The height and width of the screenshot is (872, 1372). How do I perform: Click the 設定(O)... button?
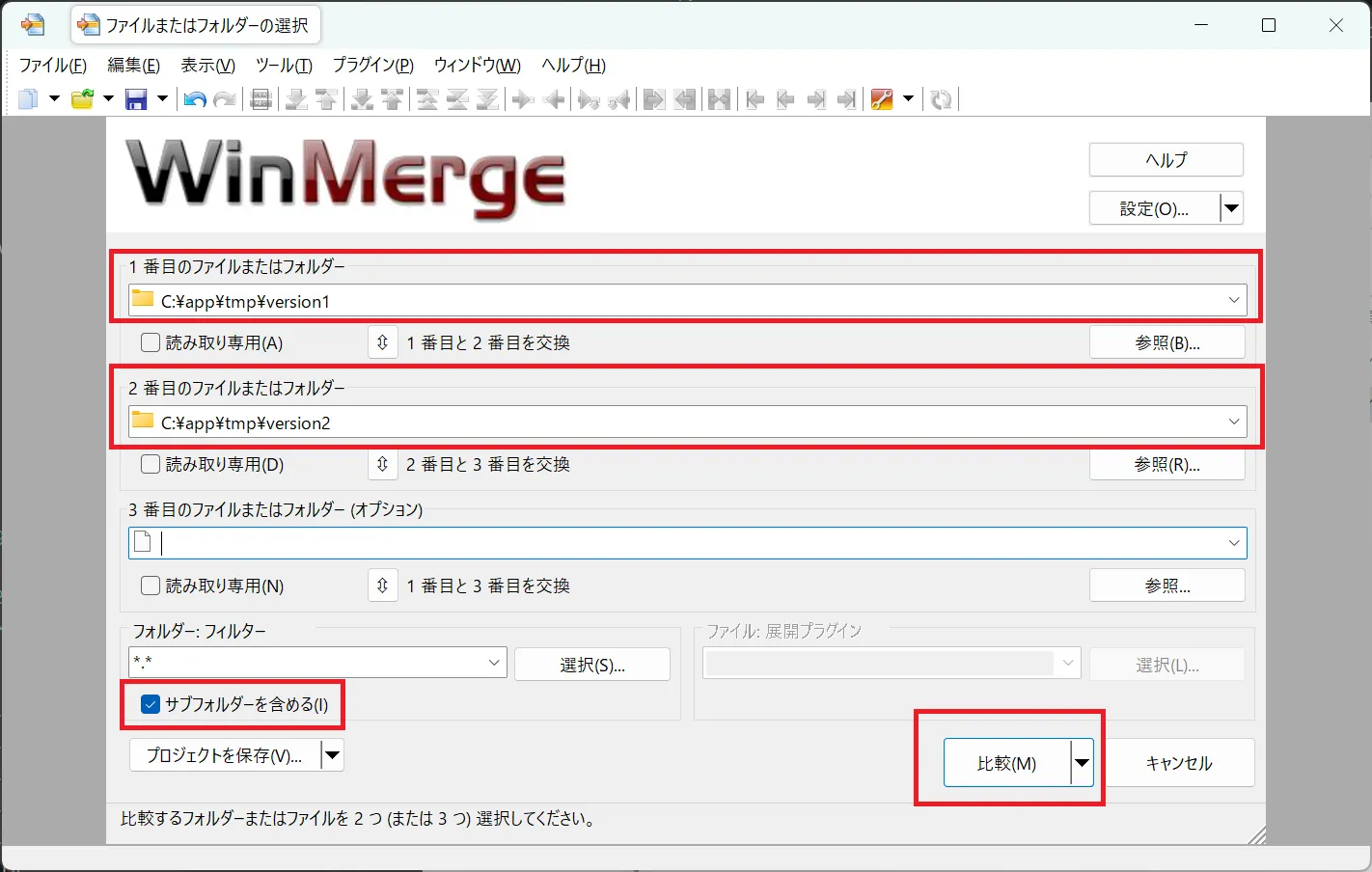click(x=1154, y=208)
